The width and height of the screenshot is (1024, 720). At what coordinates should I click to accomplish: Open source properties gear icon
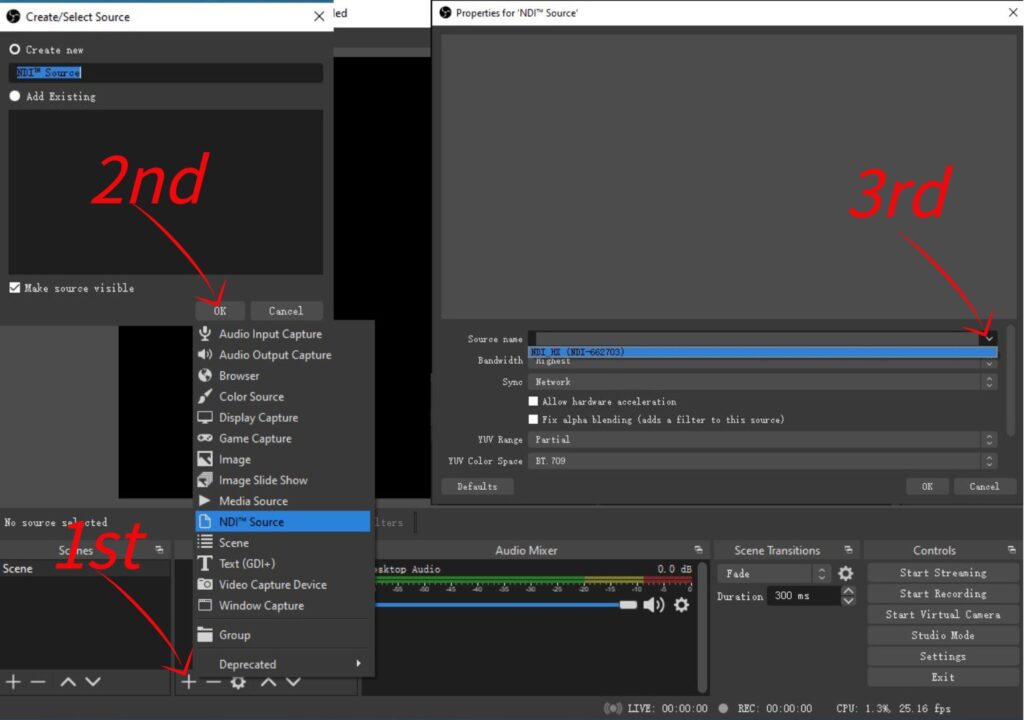[x=238, y=682]
